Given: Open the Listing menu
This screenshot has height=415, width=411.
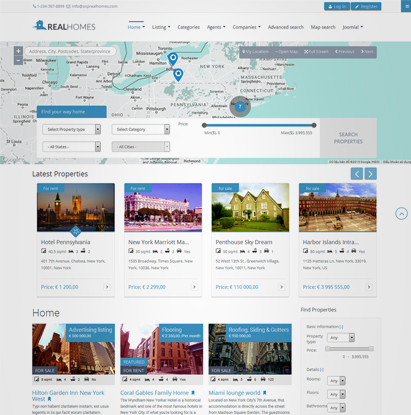Looking at the screenshot, I should (x=161, y=27).
